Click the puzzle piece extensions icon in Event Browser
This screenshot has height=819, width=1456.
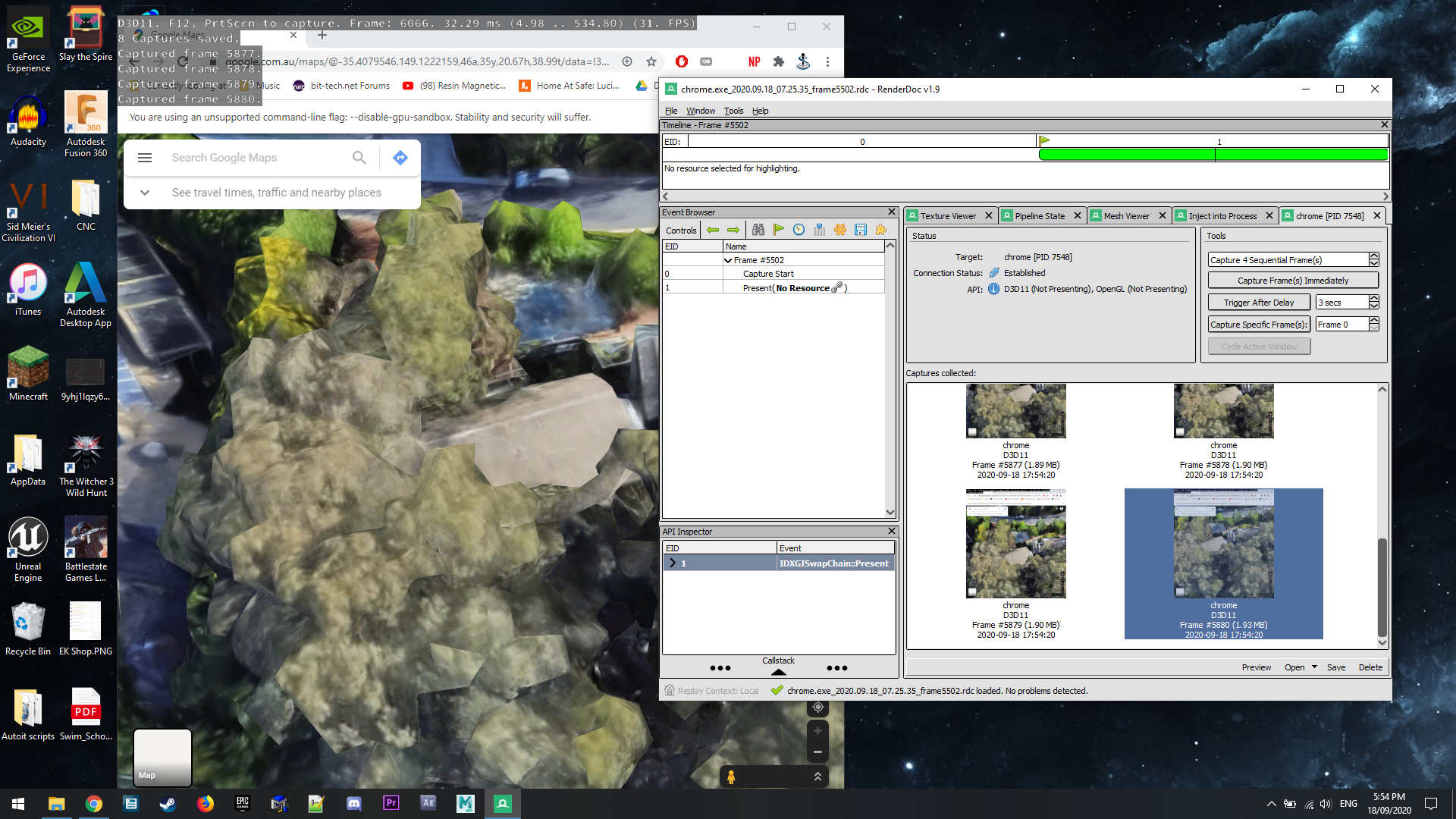click(880, 230)
